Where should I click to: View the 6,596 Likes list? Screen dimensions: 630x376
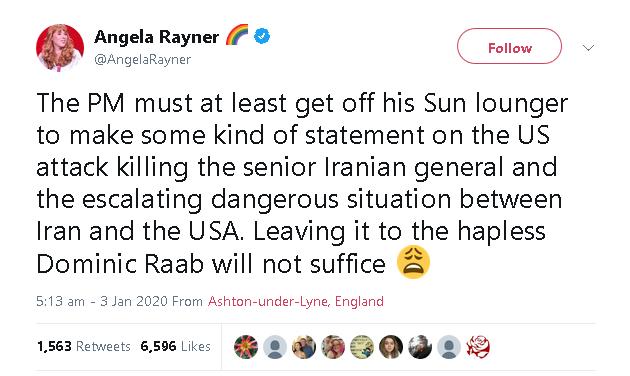(176, 346)
